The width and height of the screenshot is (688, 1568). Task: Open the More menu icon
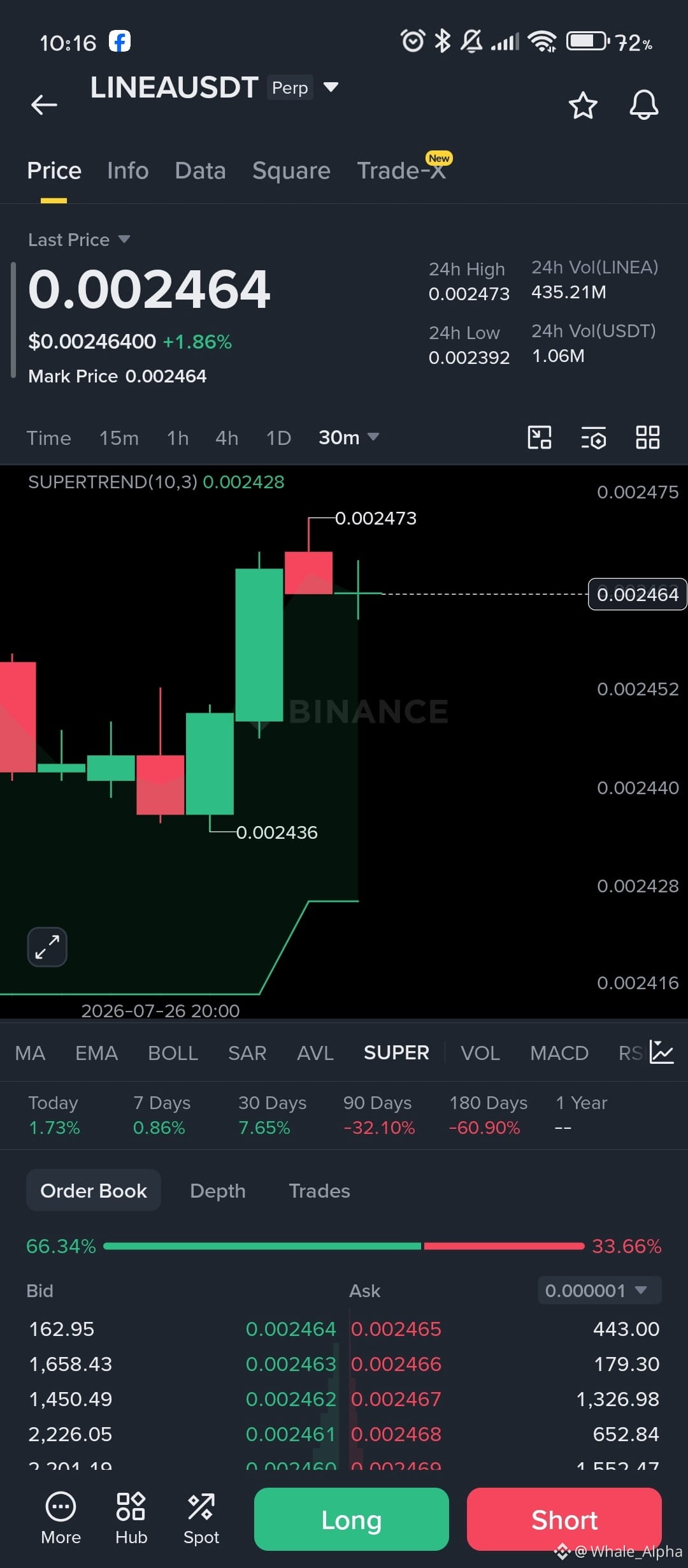(61, 1519)
